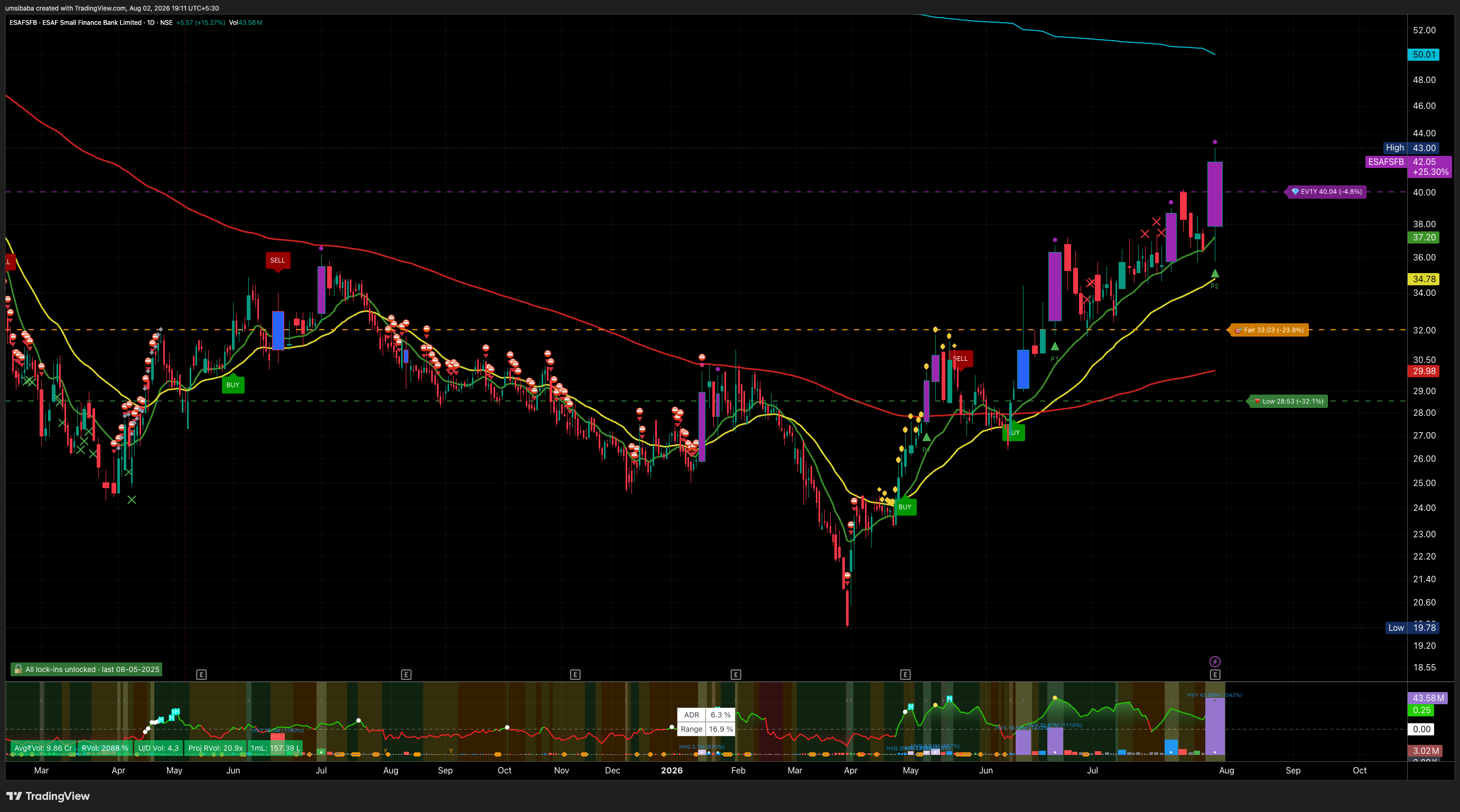Click the RVol: 2088 % stat

pos(105,748)
